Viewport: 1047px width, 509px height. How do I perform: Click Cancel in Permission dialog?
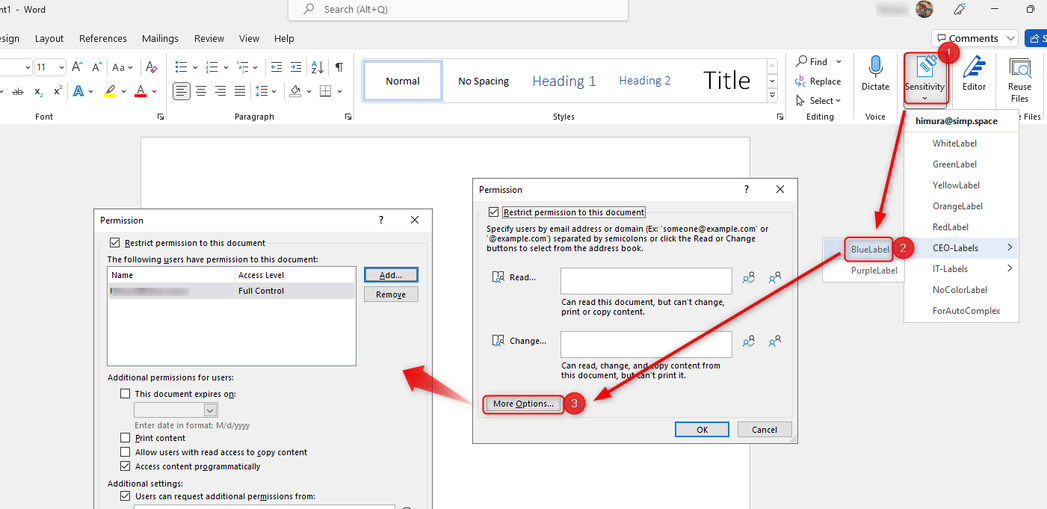[765, 430]
